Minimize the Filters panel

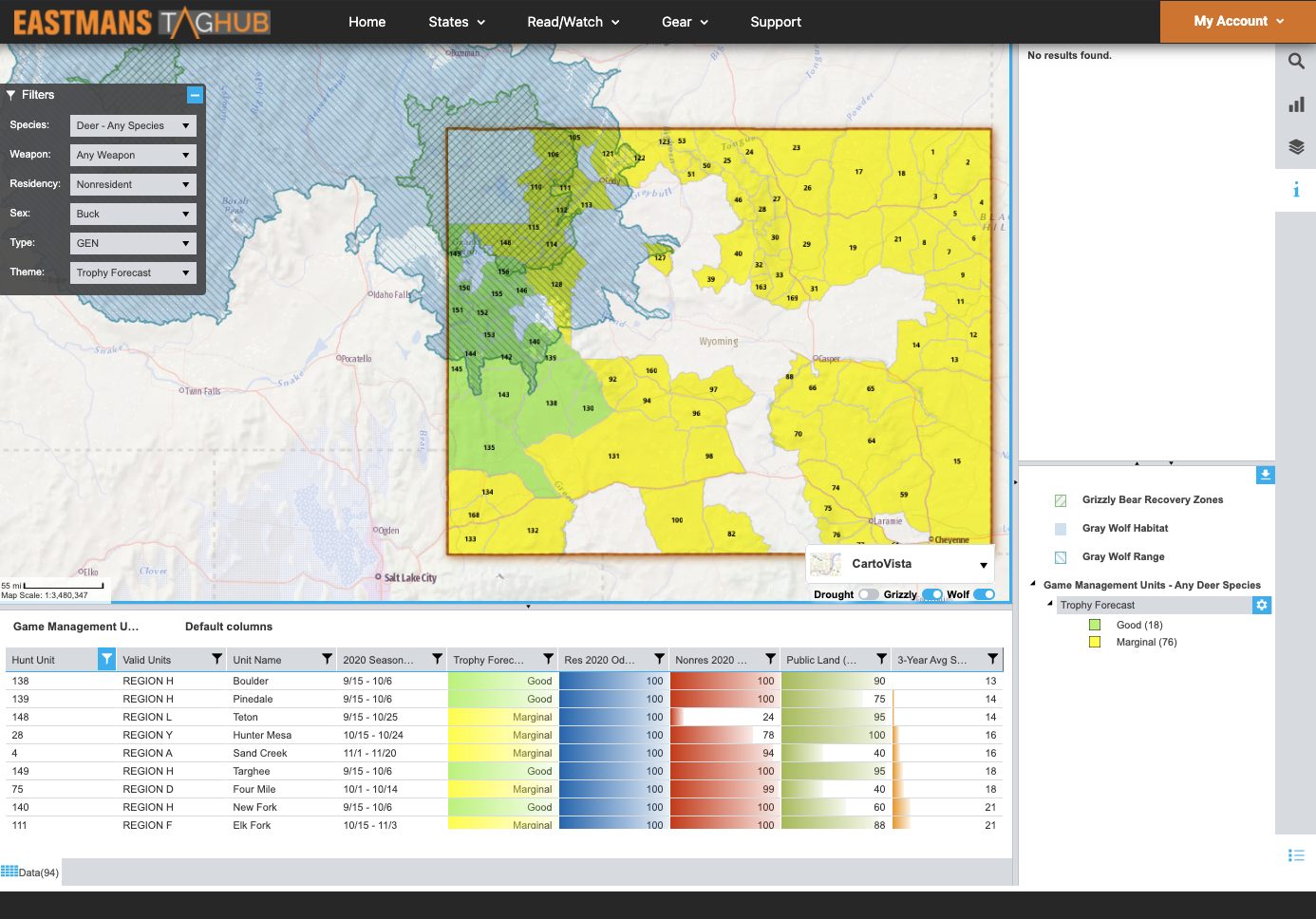pos(195,95)
